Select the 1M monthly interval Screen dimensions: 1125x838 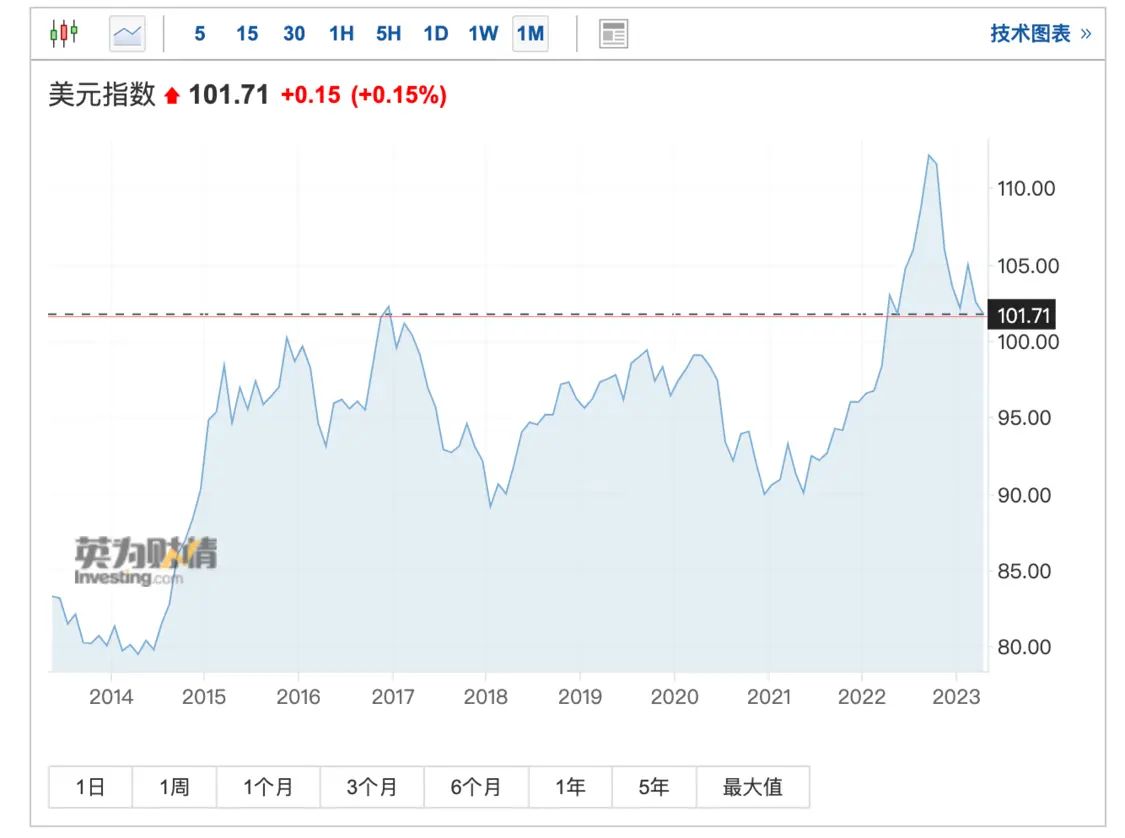point(530,34)
